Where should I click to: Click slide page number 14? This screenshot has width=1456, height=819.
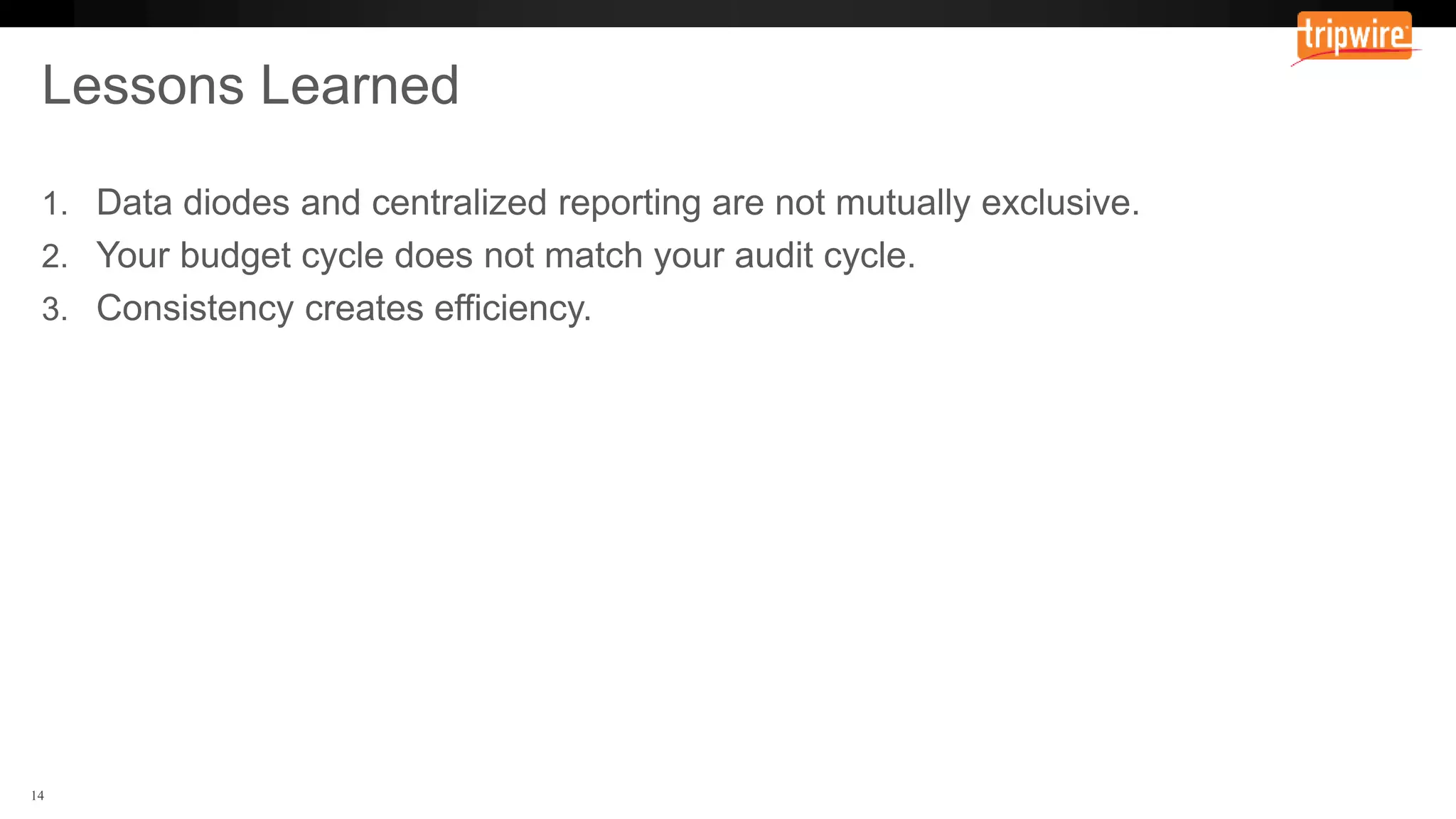(38, 796)
